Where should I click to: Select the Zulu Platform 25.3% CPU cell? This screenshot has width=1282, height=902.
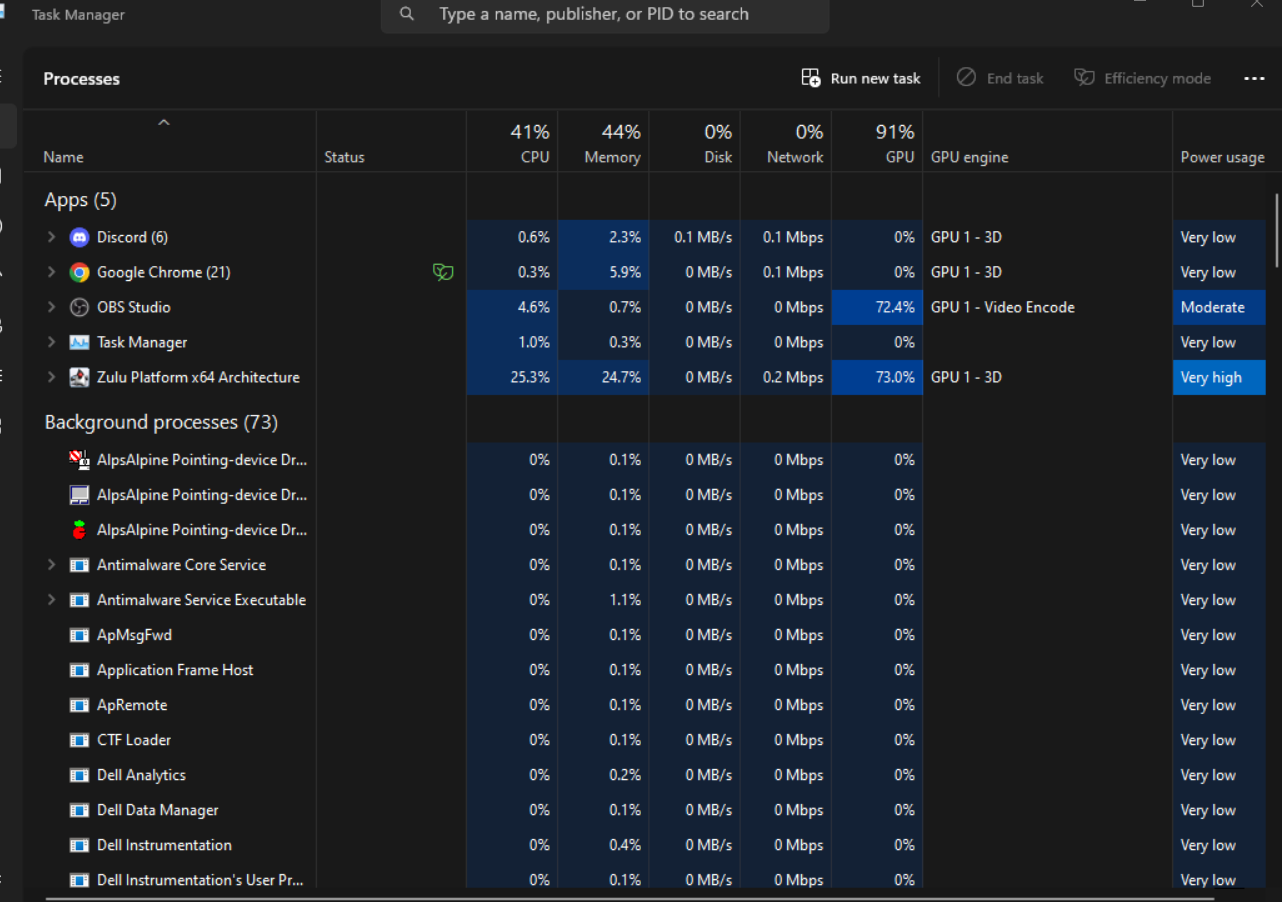tap(512, 377)
